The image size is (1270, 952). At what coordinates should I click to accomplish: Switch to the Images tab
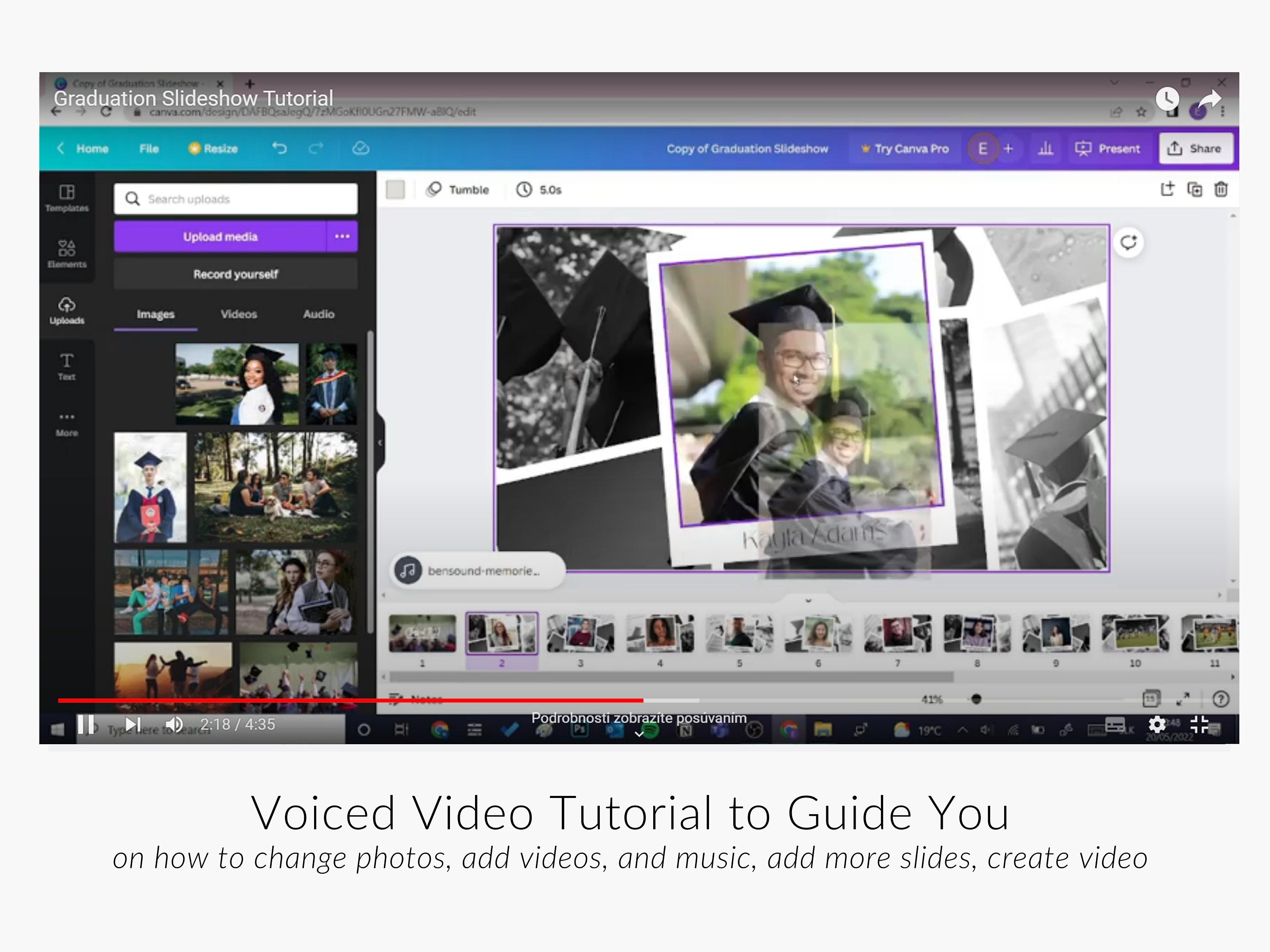(x=156, y=314)
